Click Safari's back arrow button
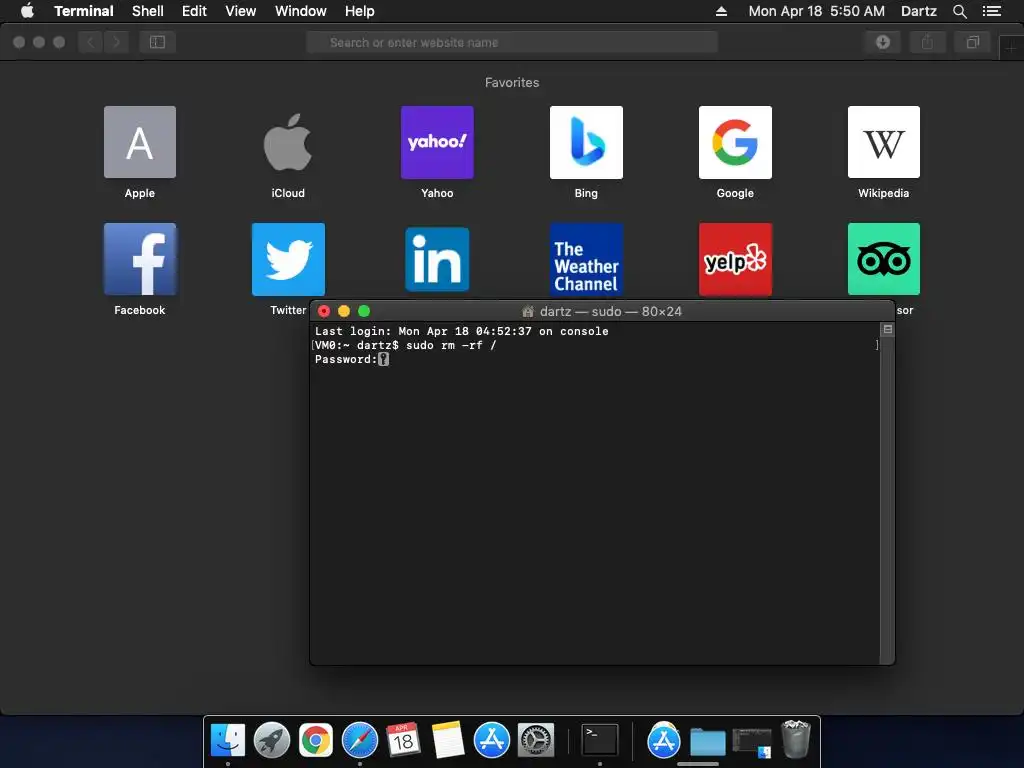This screenshot has height=768, width=1024. coord(91,42)
